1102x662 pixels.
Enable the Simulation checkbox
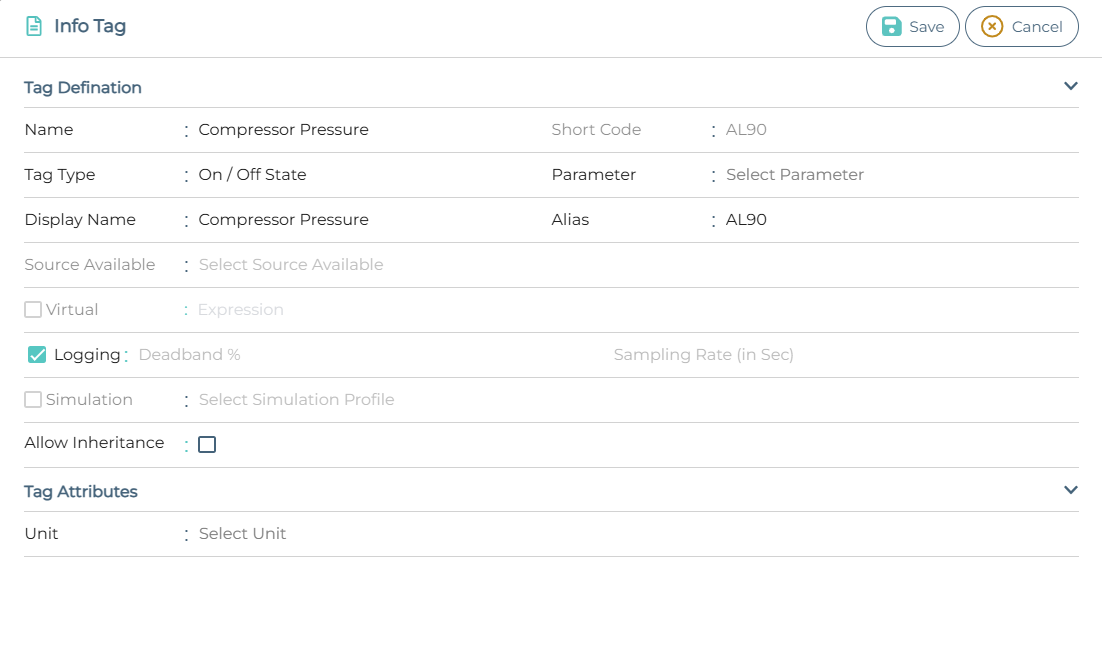pyautogui.click(x=33, y=400)
